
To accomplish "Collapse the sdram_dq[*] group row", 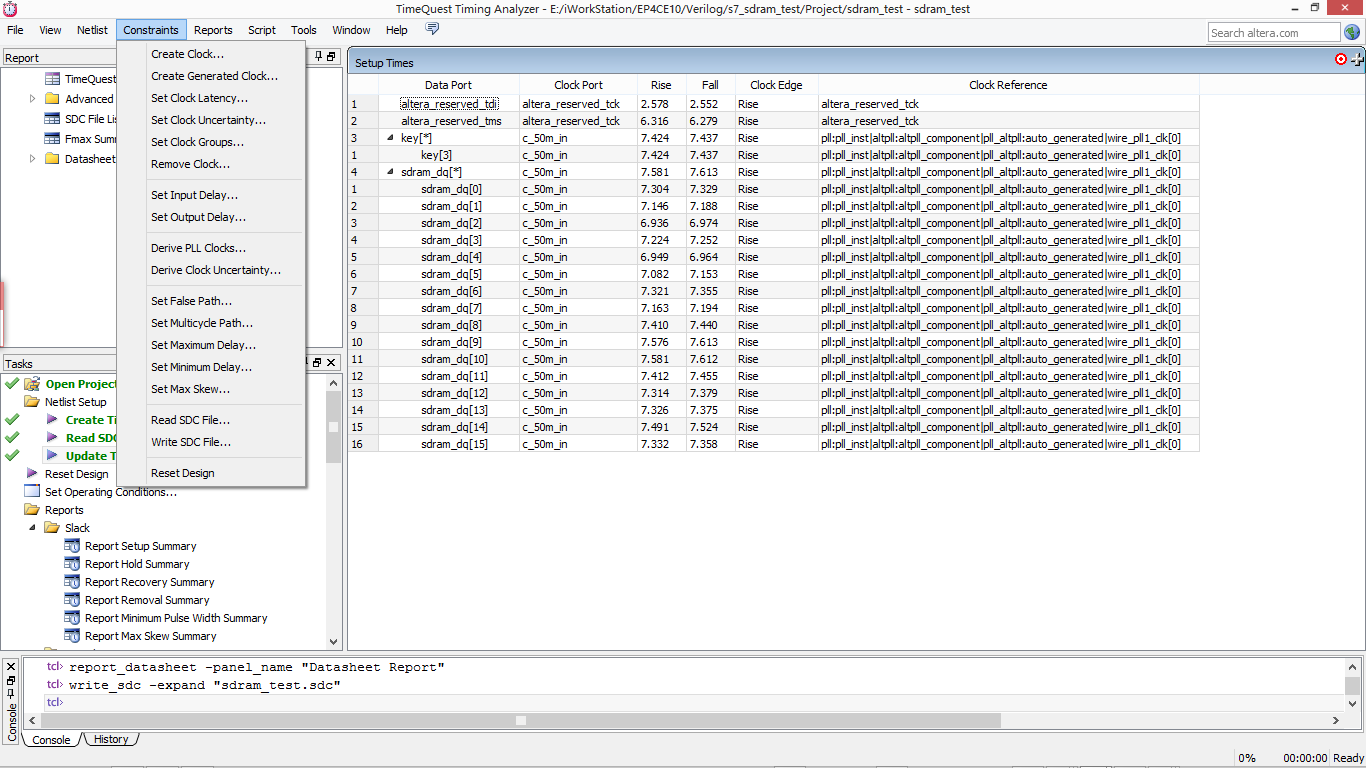I will (391, 172).
